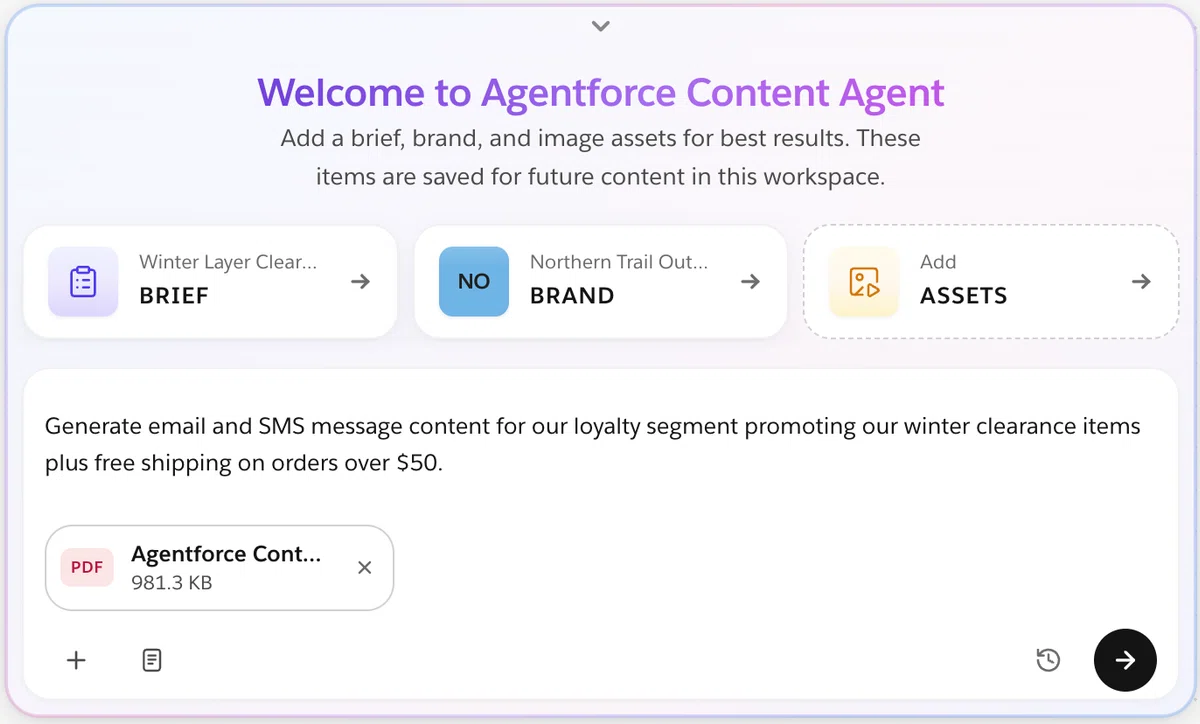Click the orange image assets icon

864,282
